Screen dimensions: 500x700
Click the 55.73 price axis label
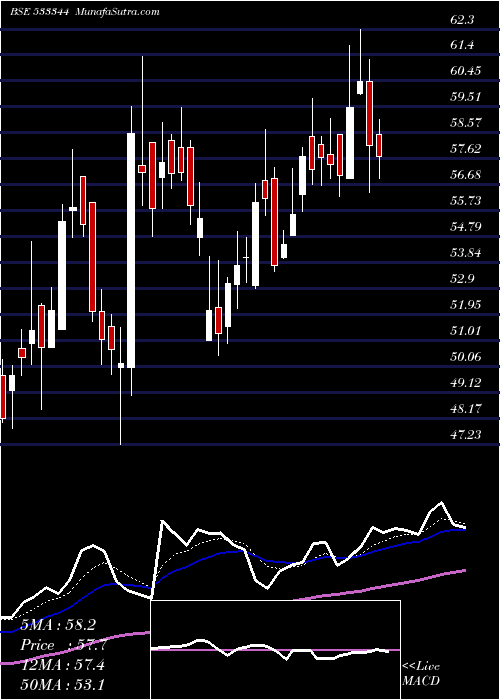[467, 200]
